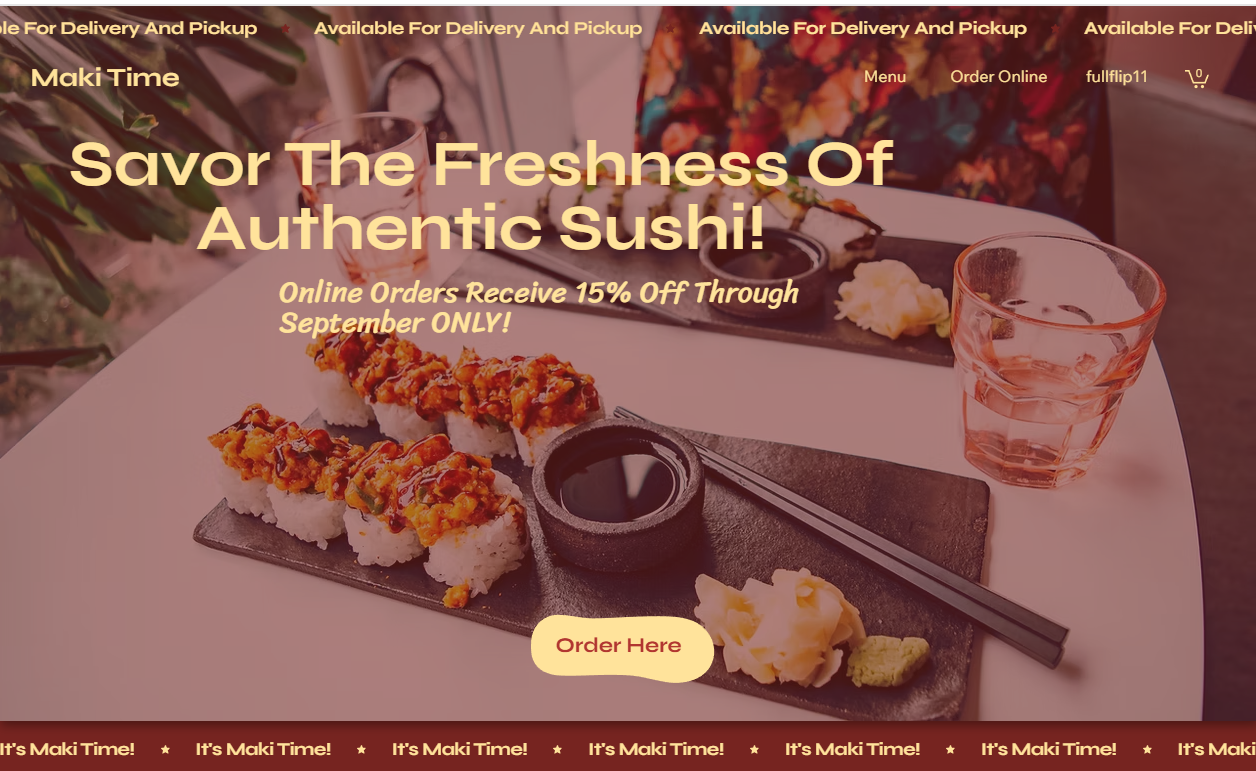Click the zero item count badge on cart
Screen dimensions: 1256x771
(x=1199, y=73)
